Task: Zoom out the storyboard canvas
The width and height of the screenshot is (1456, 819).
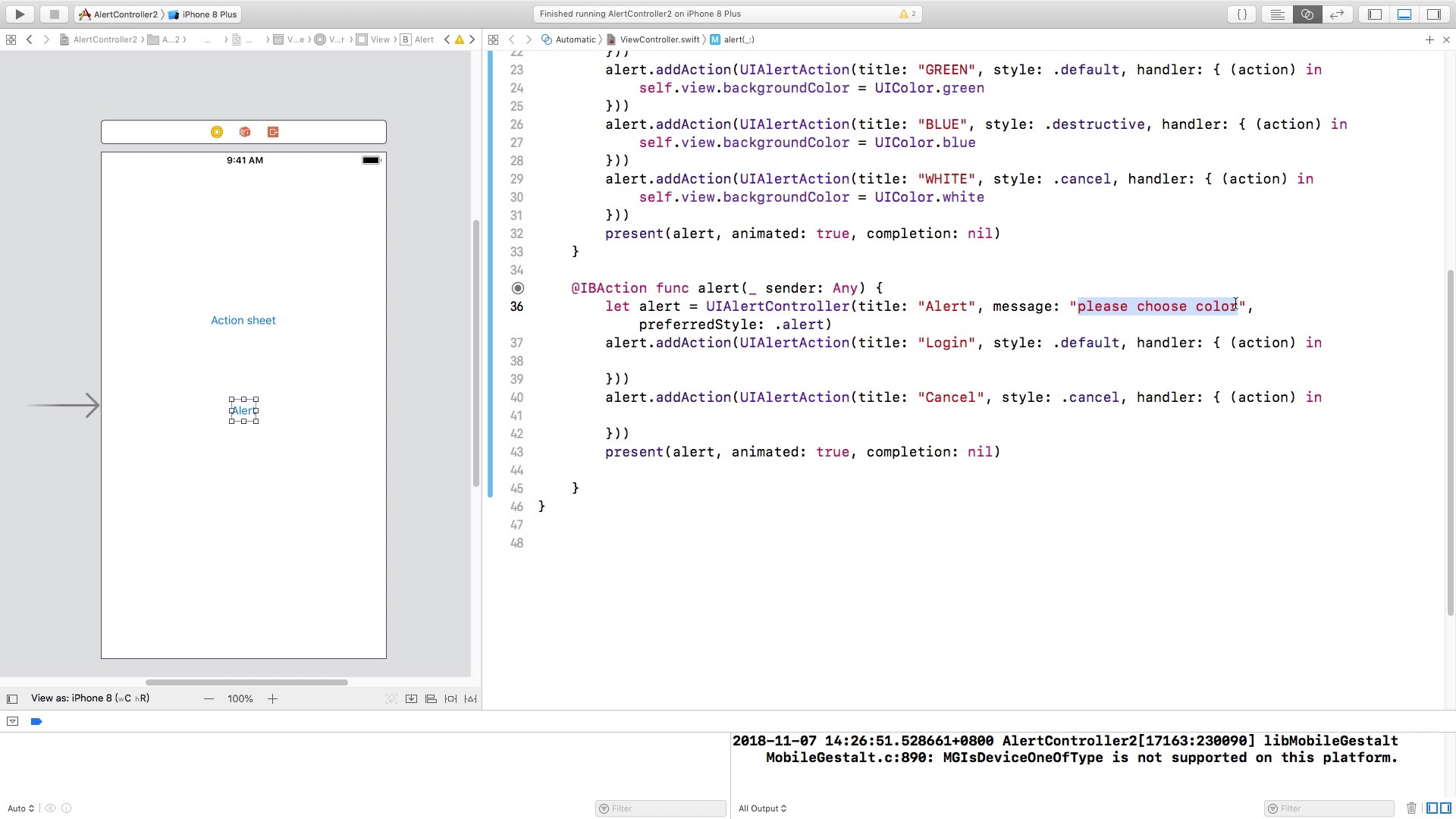Action: [x=209, y=698]
